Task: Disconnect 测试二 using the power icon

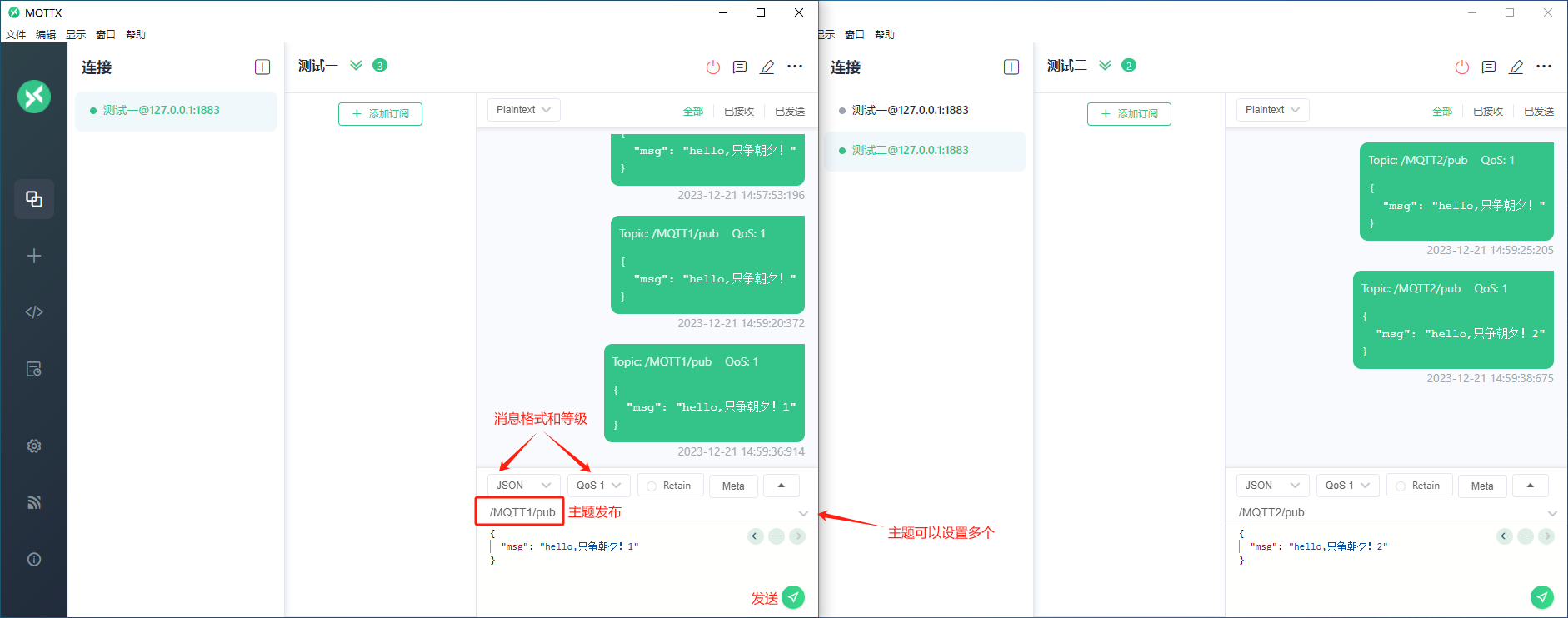Action: click(x=1462, y=67)
